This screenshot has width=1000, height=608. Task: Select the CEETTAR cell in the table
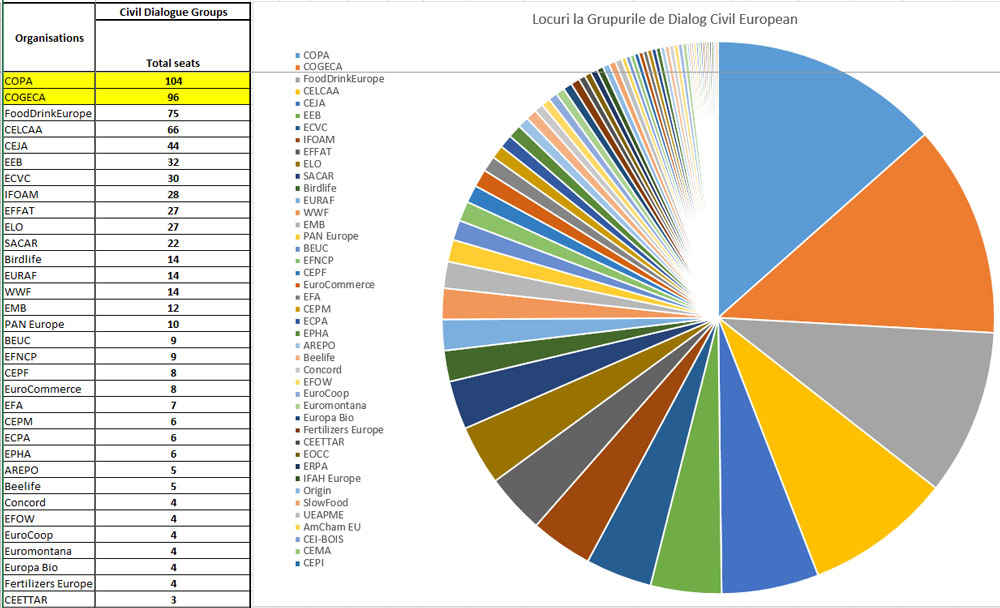click(x=49, y=600)
